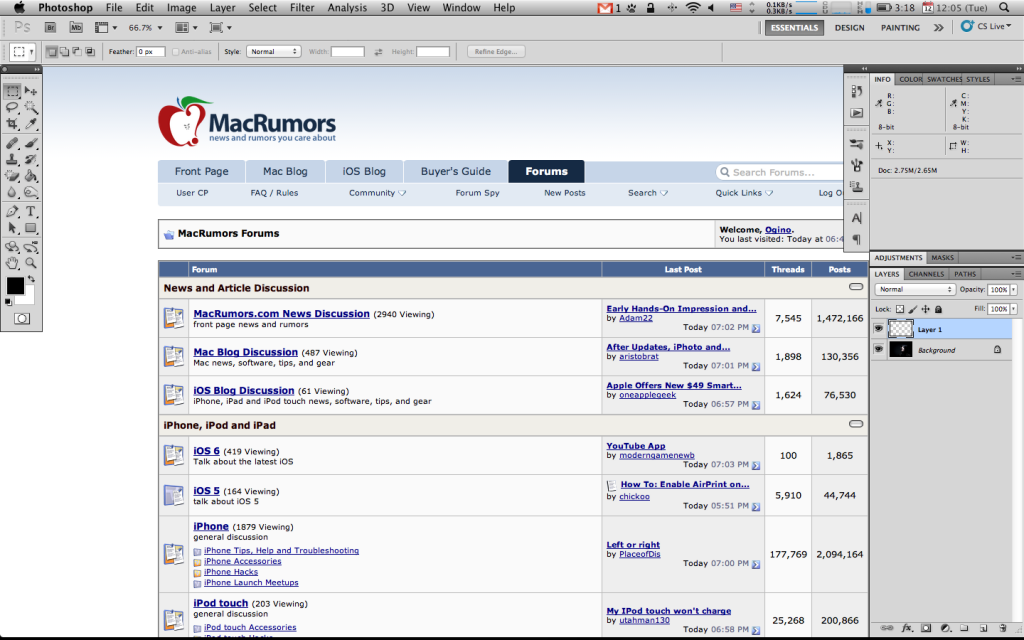Open the Character panel icon
Screen dimensions: 1024x640
point(856,217)
